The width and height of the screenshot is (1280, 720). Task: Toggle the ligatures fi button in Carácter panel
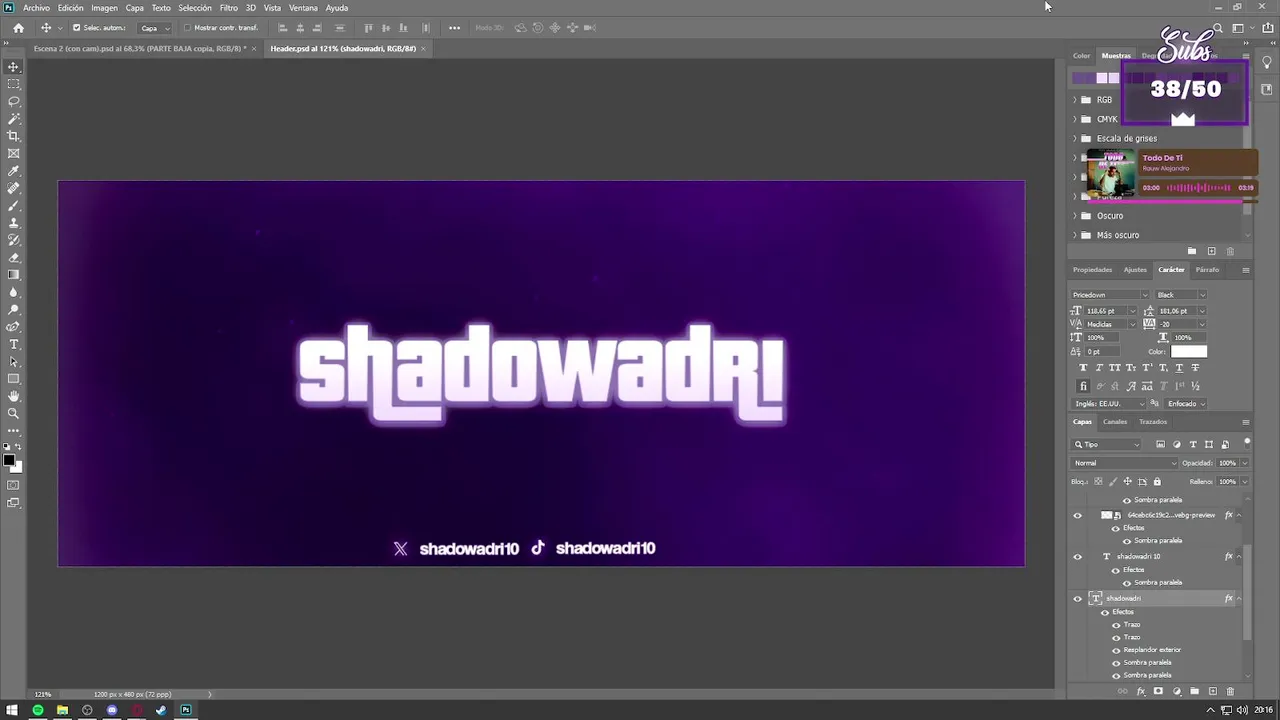pyautogui.click(x=1083, y=386)
